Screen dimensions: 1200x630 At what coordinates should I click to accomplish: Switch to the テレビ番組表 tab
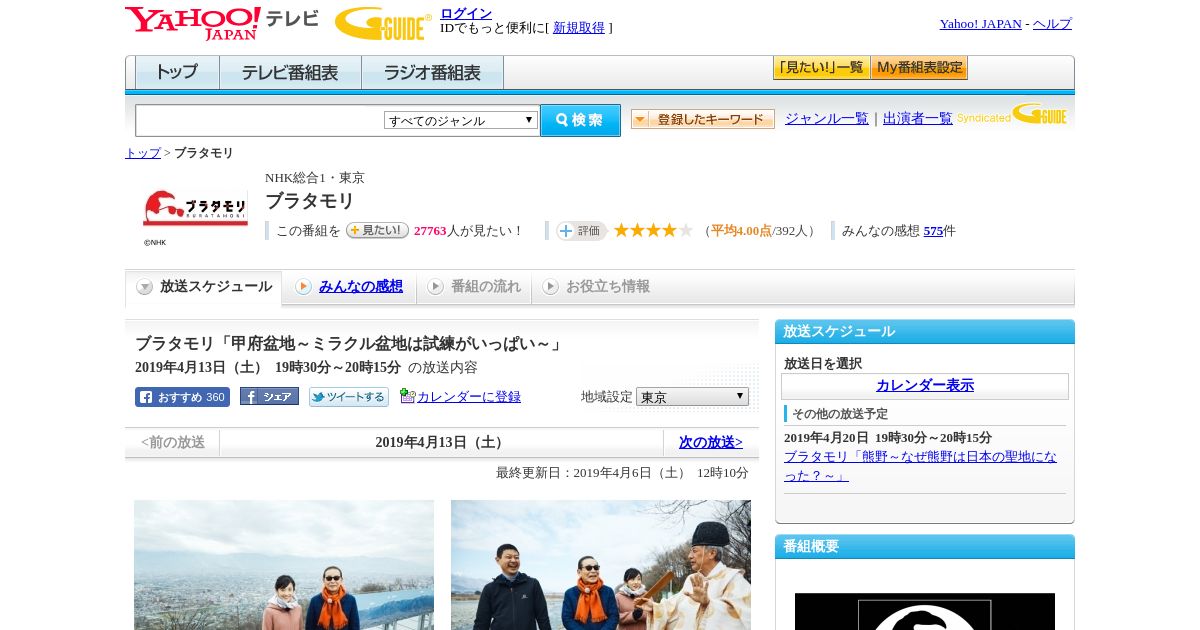pos(290,72)
